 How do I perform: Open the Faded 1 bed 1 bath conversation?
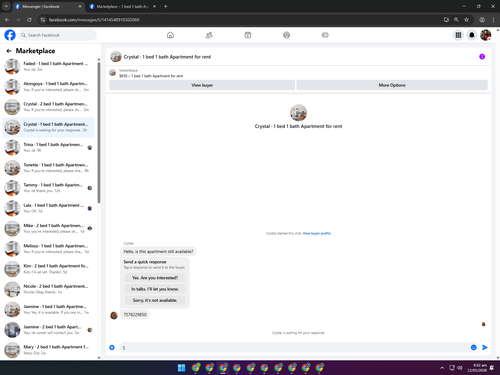[x=49, y=66]
